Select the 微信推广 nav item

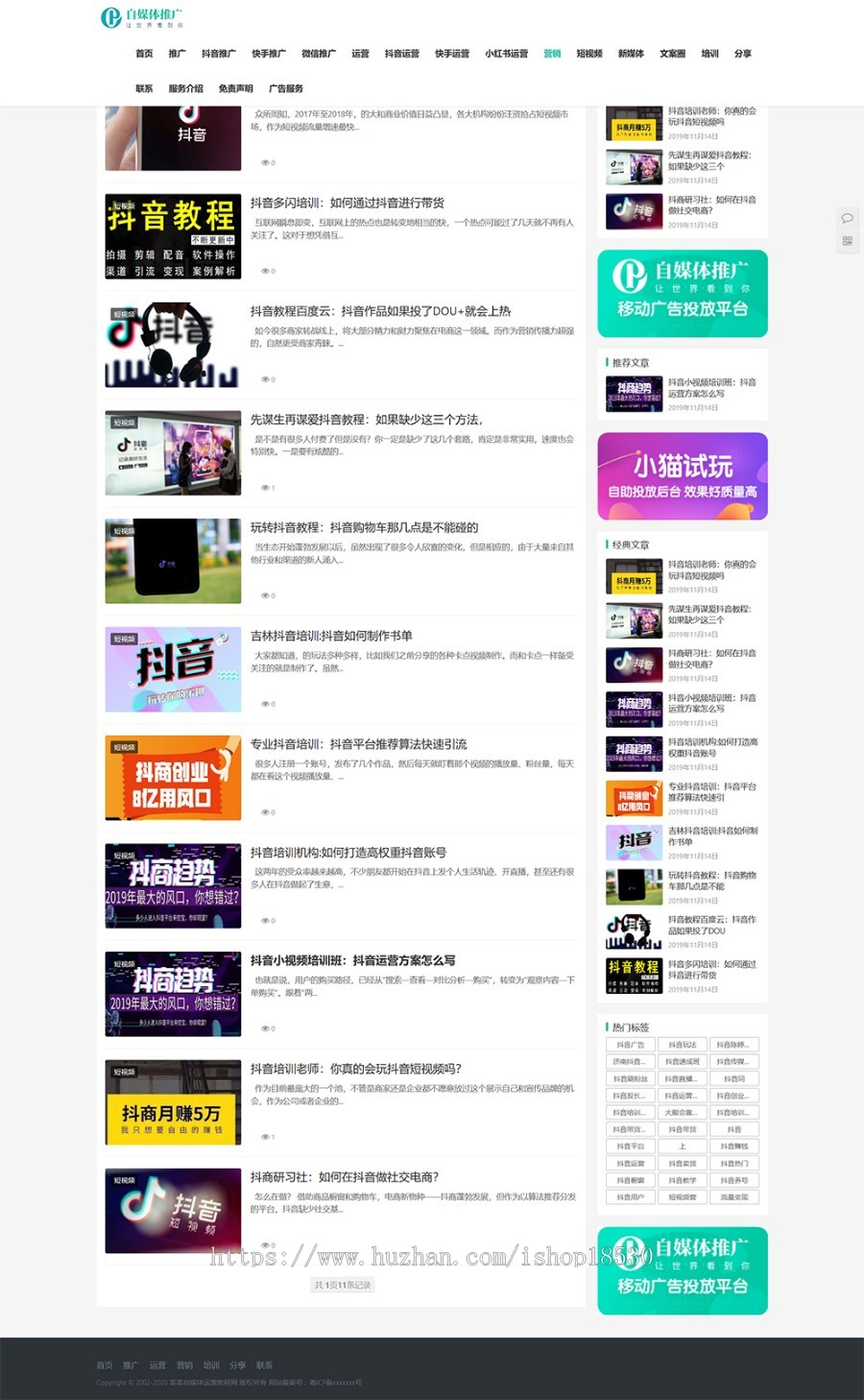point(319,54)
